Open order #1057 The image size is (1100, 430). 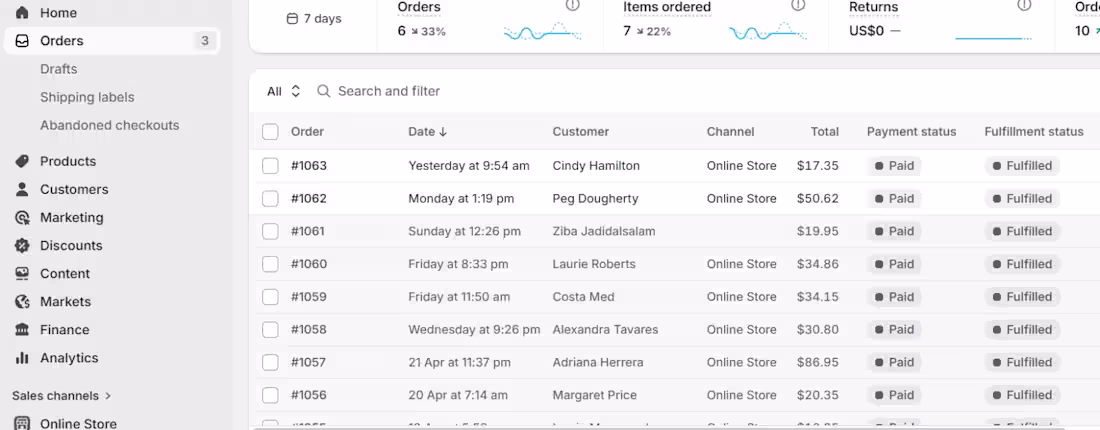pyautogui.click(x=309, y=363)
